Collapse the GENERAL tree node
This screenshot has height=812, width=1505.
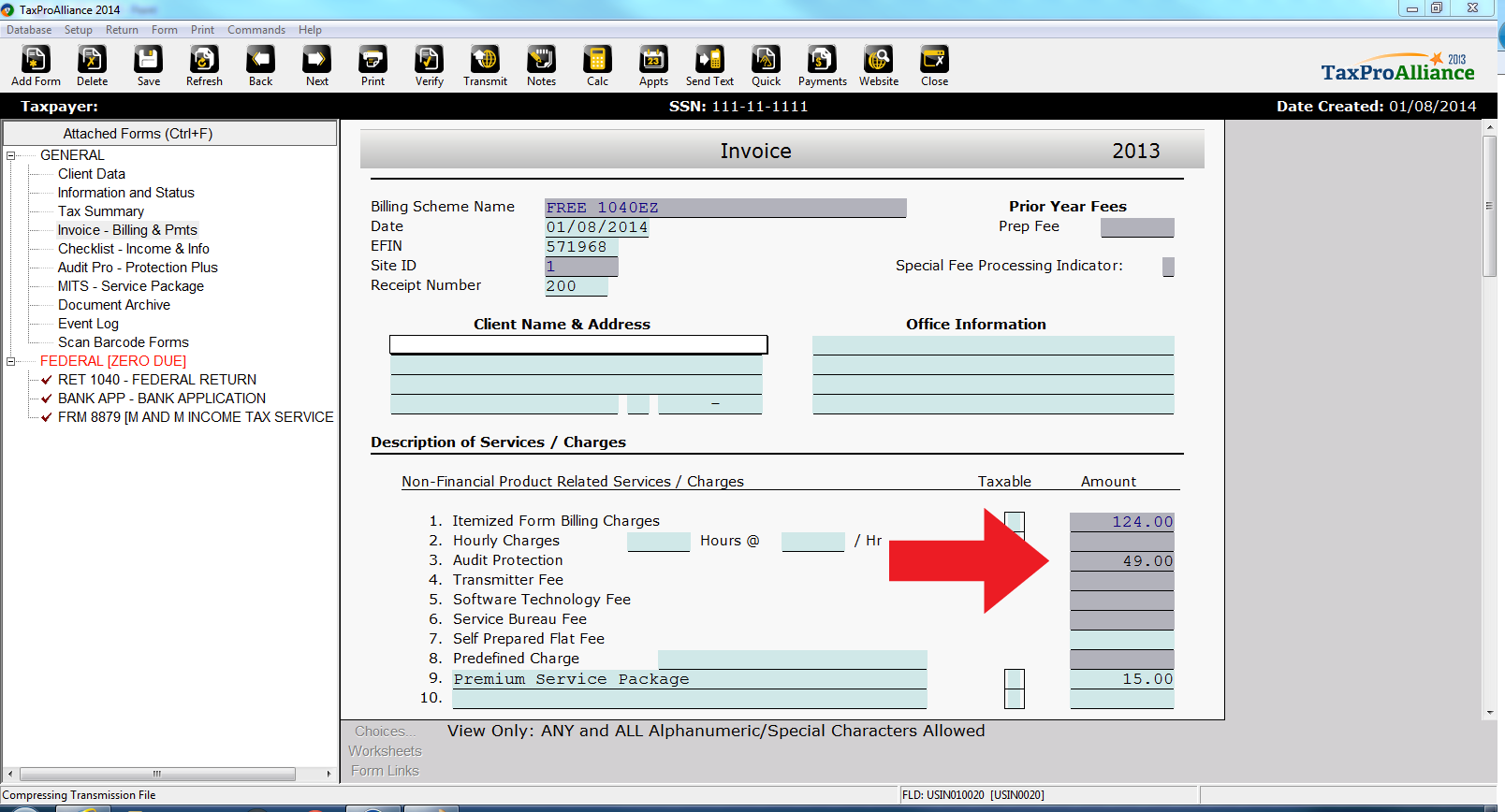pos(11,155)
